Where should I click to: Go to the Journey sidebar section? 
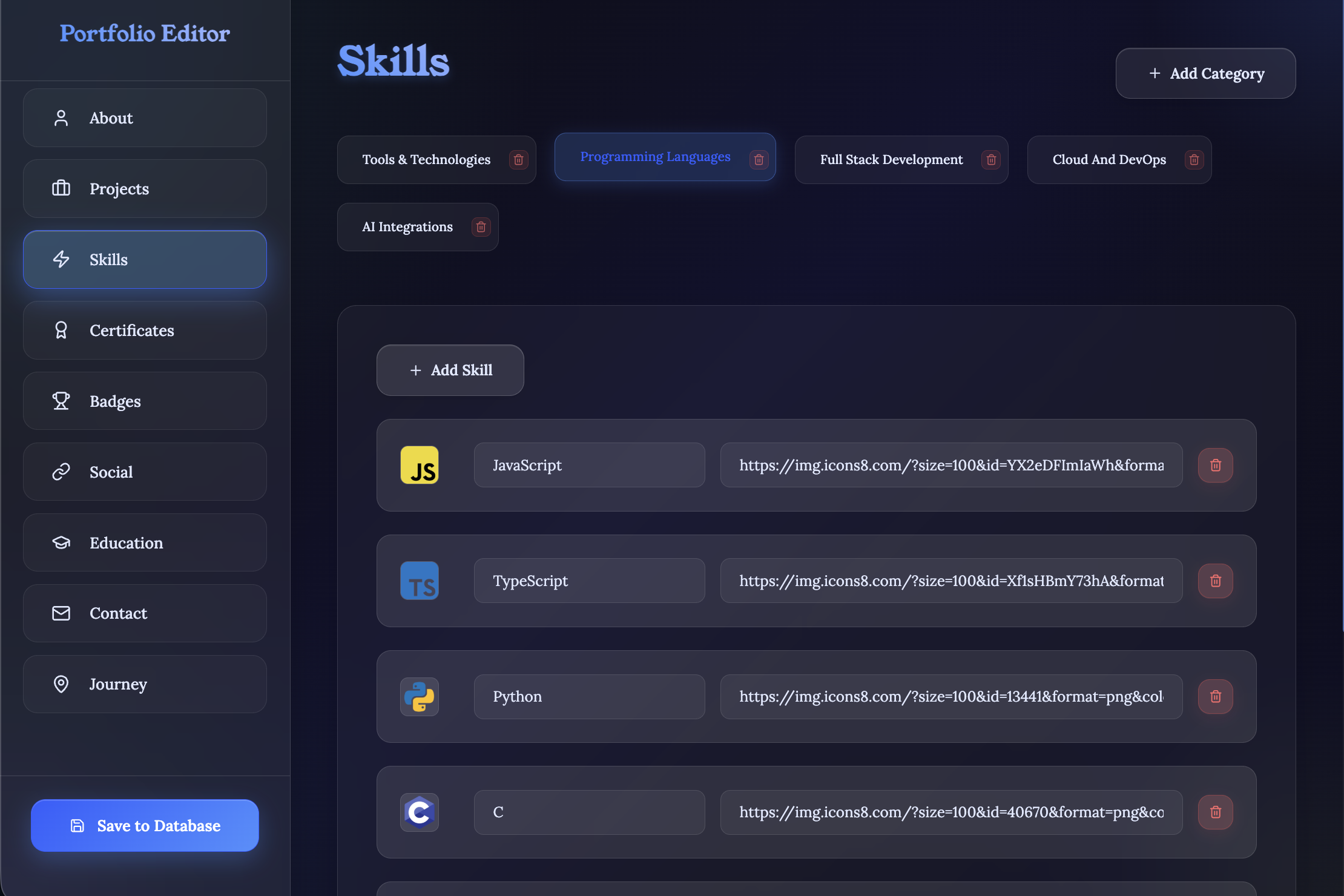point(145,684)
